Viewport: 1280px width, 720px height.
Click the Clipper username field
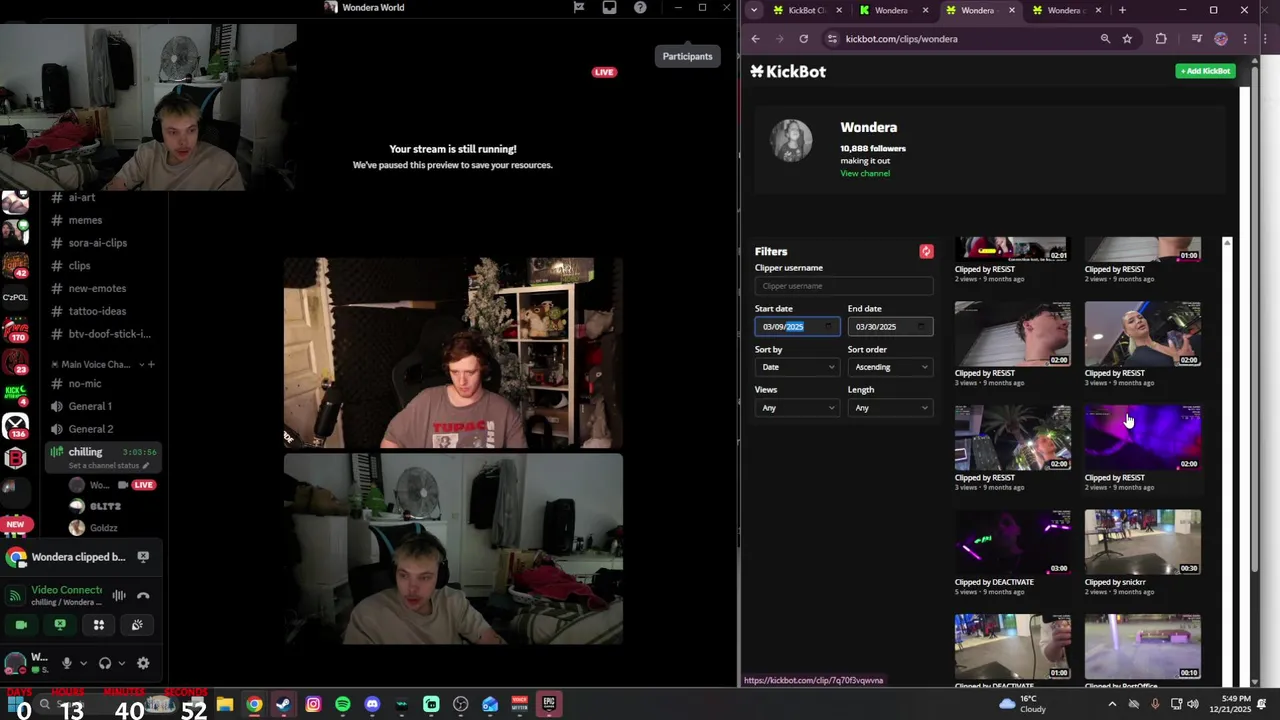[844, 286]
